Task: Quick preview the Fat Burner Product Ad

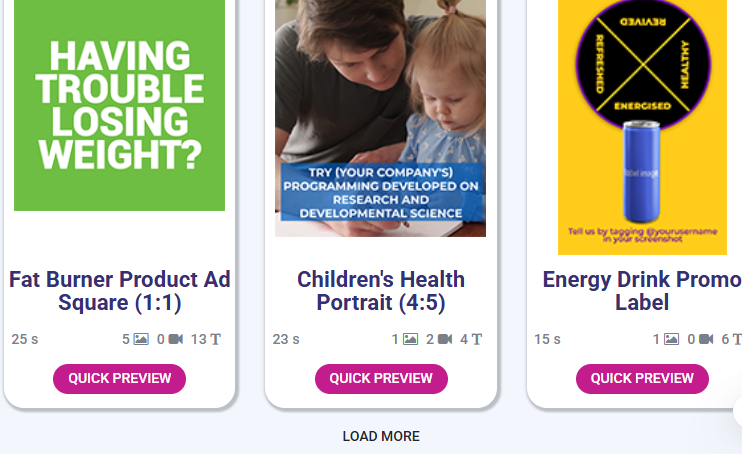Action: tap(119, 379)
